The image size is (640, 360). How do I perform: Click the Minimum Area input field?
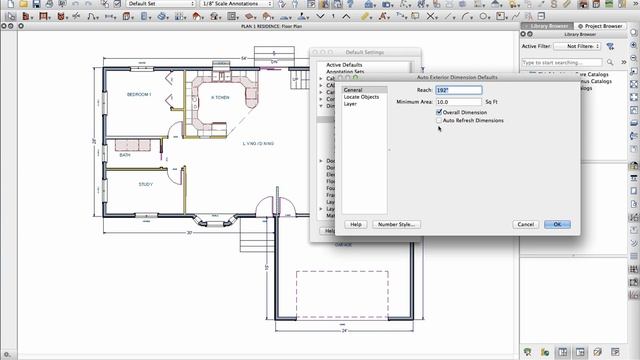click(x=459, y=102)
